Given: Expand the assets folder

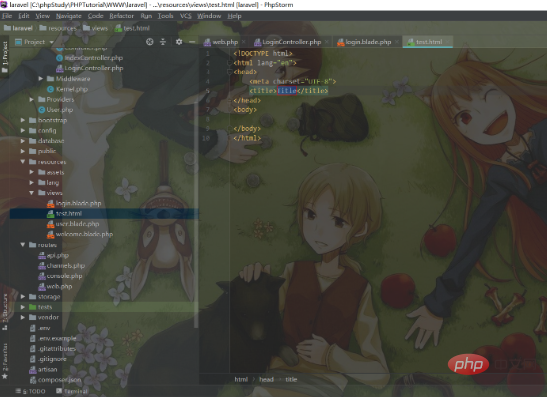Looking at the screenshot, I should (x=32, y=172).
